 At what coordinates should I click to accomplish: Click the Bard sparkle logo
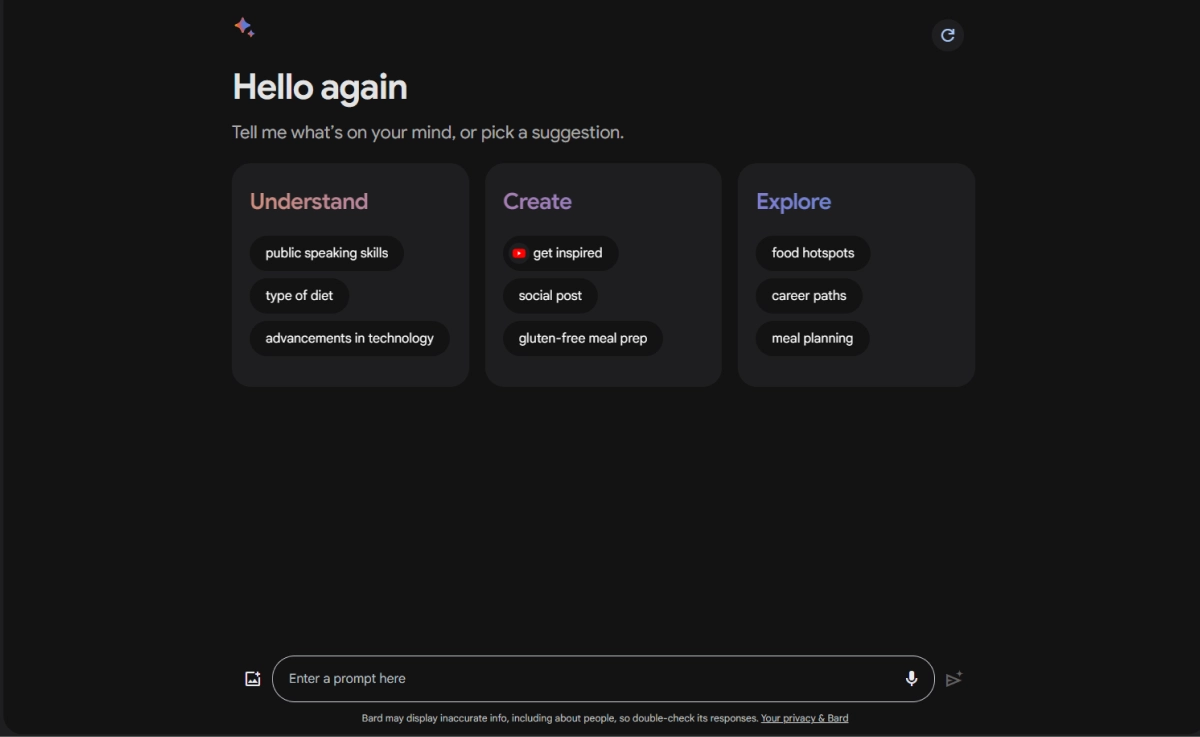point(244,27)
